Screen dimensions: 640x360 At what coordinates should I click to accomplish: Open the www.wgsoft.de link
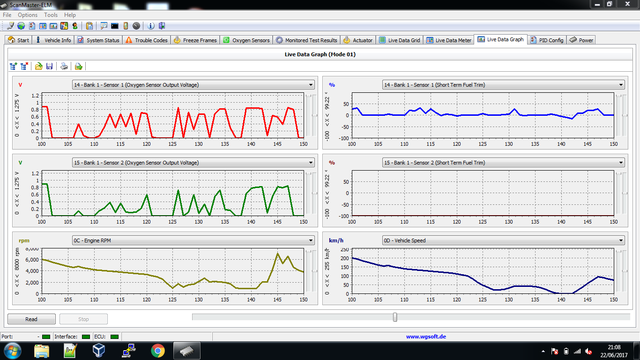click(x=426, y=337)
